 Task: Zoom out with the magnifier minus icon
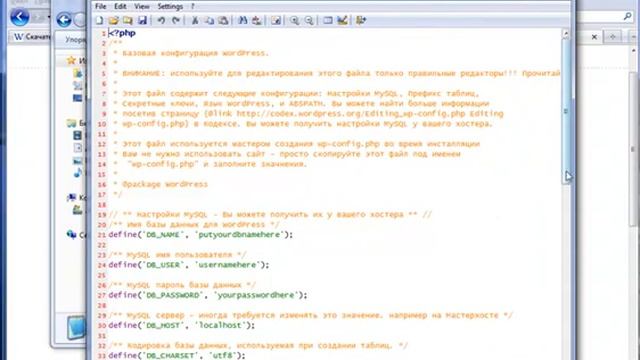coord(309,20)
